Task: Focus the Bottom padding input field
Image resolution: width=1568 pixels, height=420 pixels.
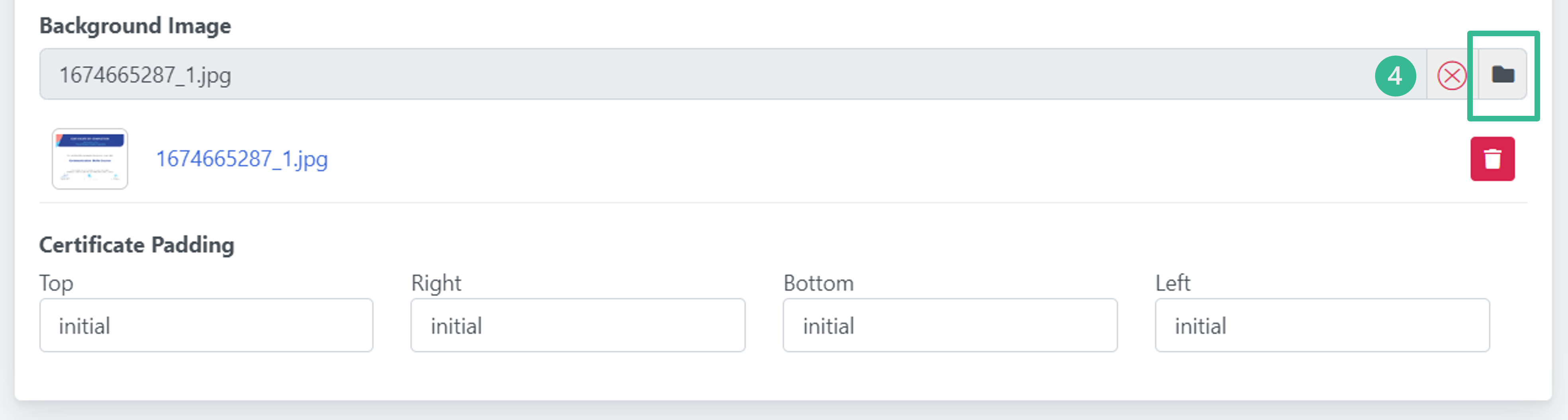Action: 950,325
